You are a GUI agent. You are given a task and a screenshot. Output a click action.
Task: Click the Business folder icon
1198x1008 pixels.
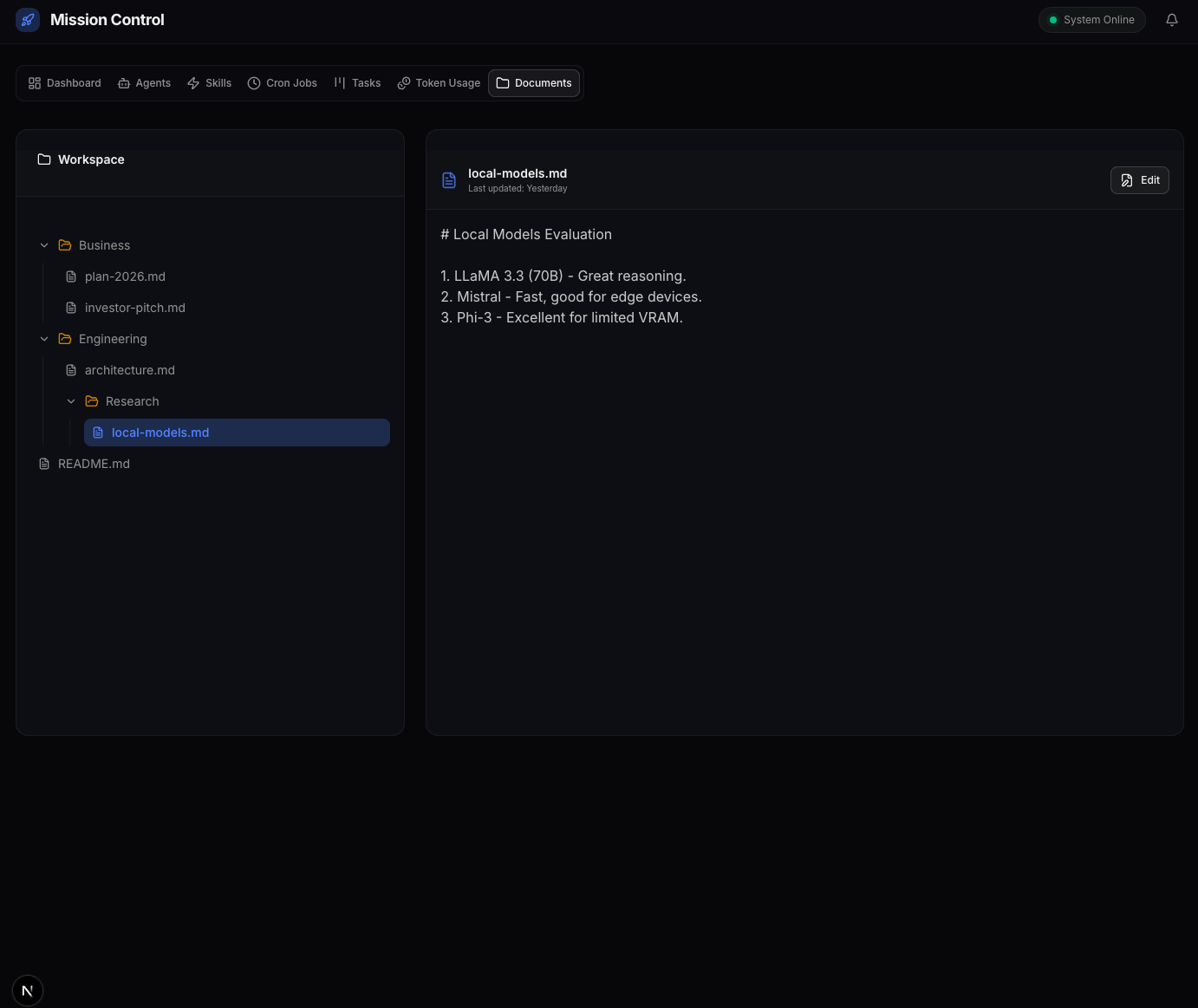click(65, 245)
